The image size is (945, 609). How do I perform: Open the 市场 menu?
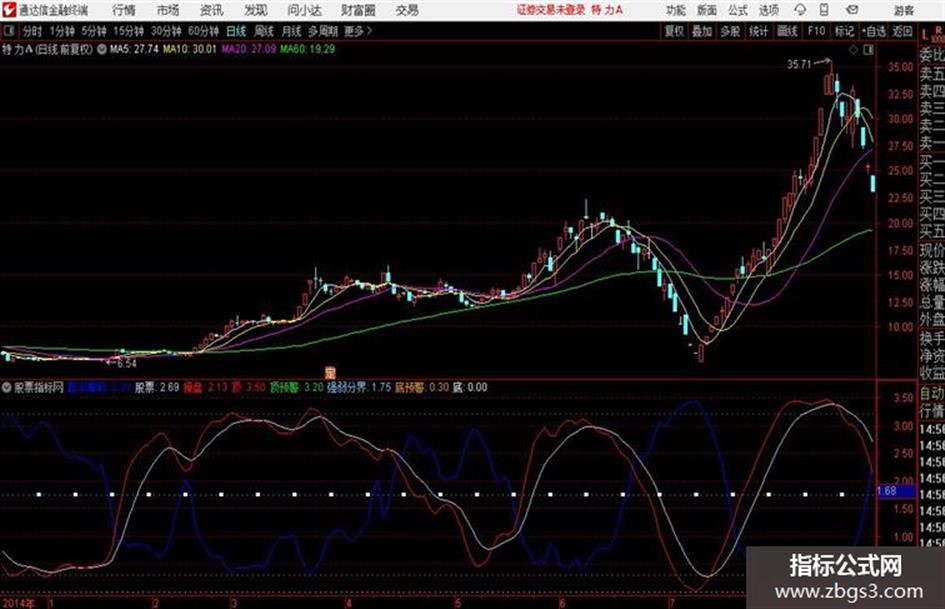pos(168,10)
